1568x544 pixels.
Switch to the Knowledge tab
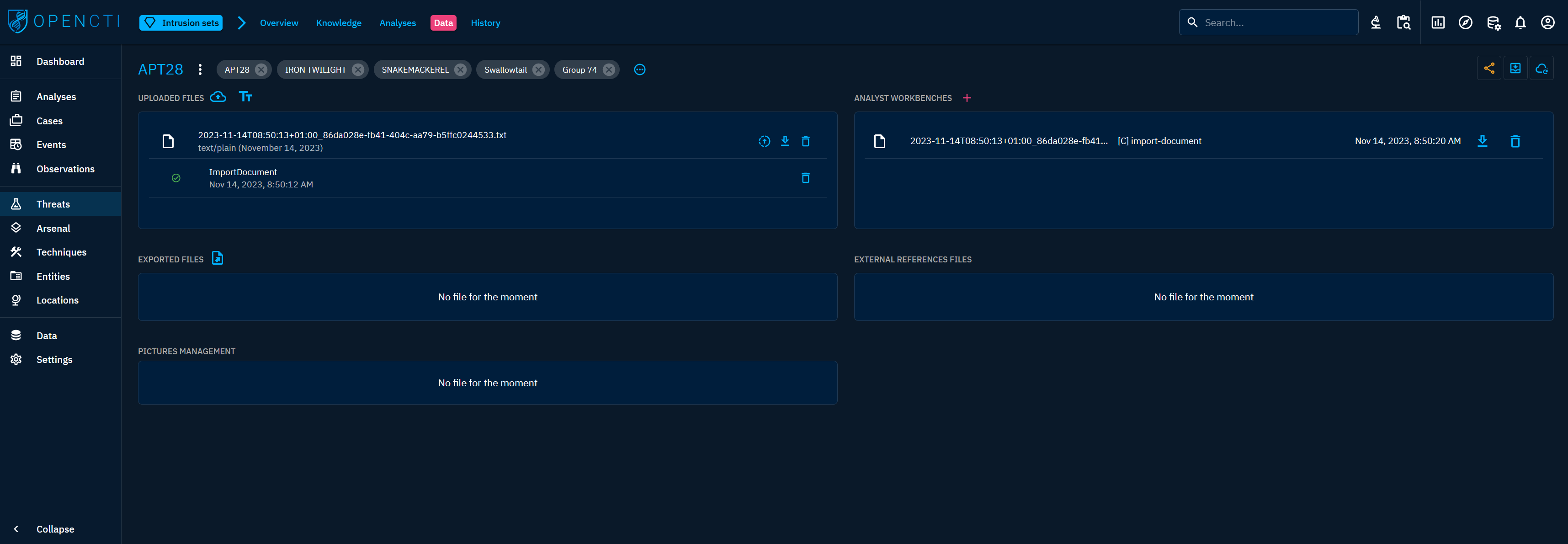coord(339,23)
